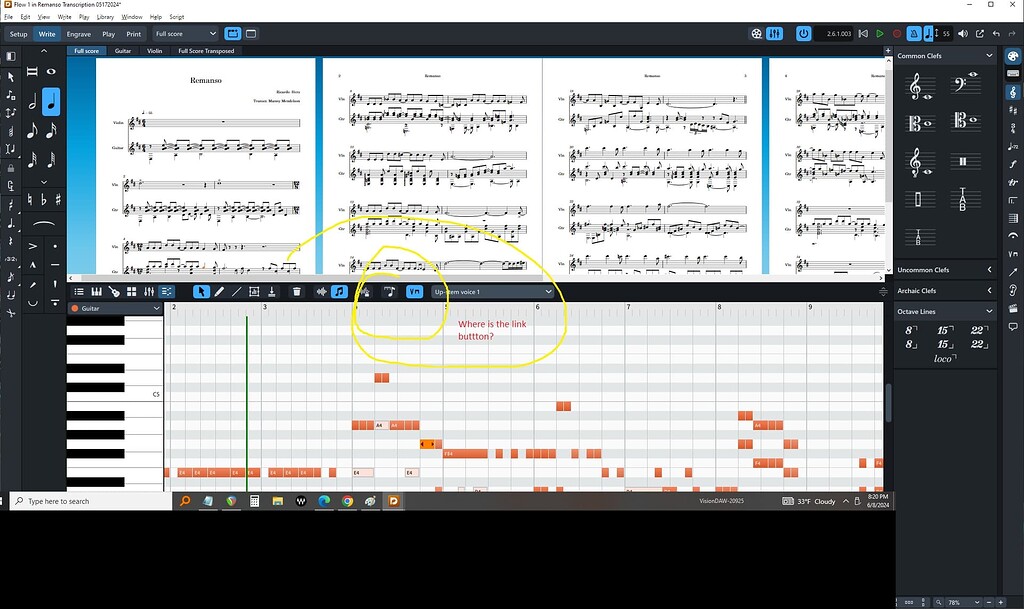This screenshot has height=609, width=1024.
Task: Switch to Engrave mode
Action: 79,33
